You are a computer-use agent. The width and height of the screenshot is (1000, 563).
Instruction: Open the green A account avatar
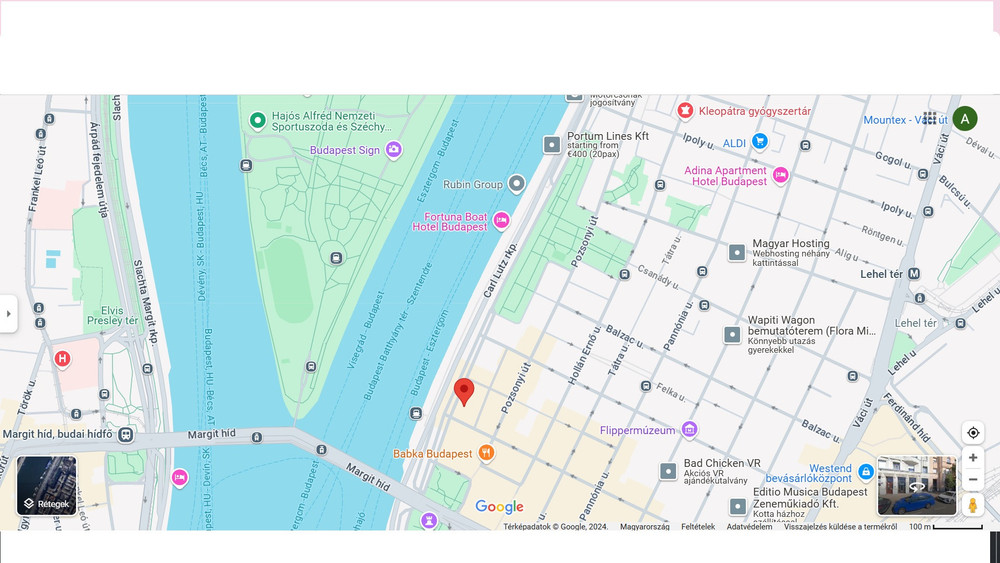click(x=965, y=119)
